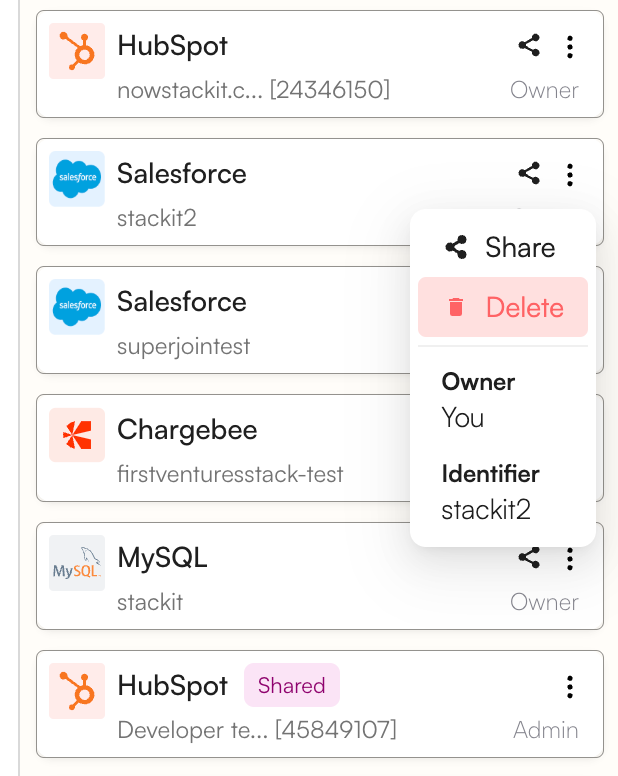The image size is (618, 776).
Task: Click the share icon on the MySQL card
Action: 529,558
